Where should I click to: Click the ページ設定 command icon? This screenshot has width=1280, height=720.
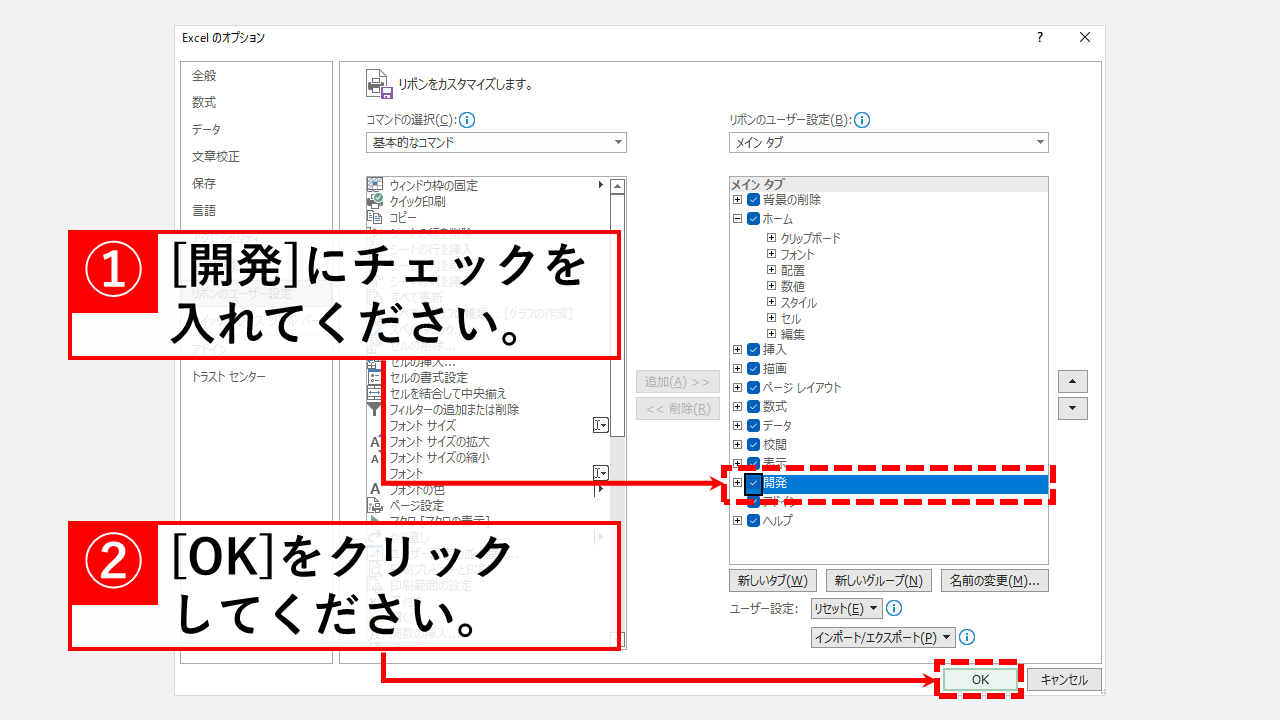(x=375, y=505)
